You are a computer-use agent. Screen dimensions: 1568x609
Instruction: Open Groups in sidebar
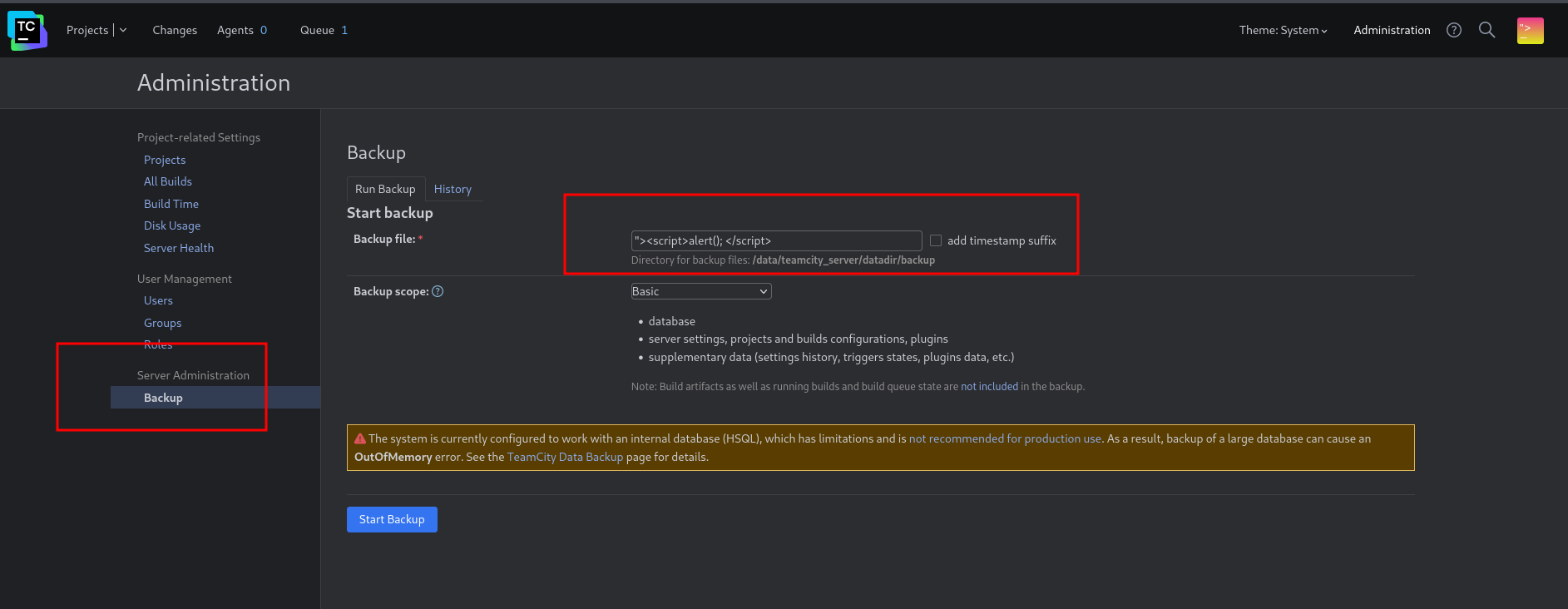pos(162,323)
